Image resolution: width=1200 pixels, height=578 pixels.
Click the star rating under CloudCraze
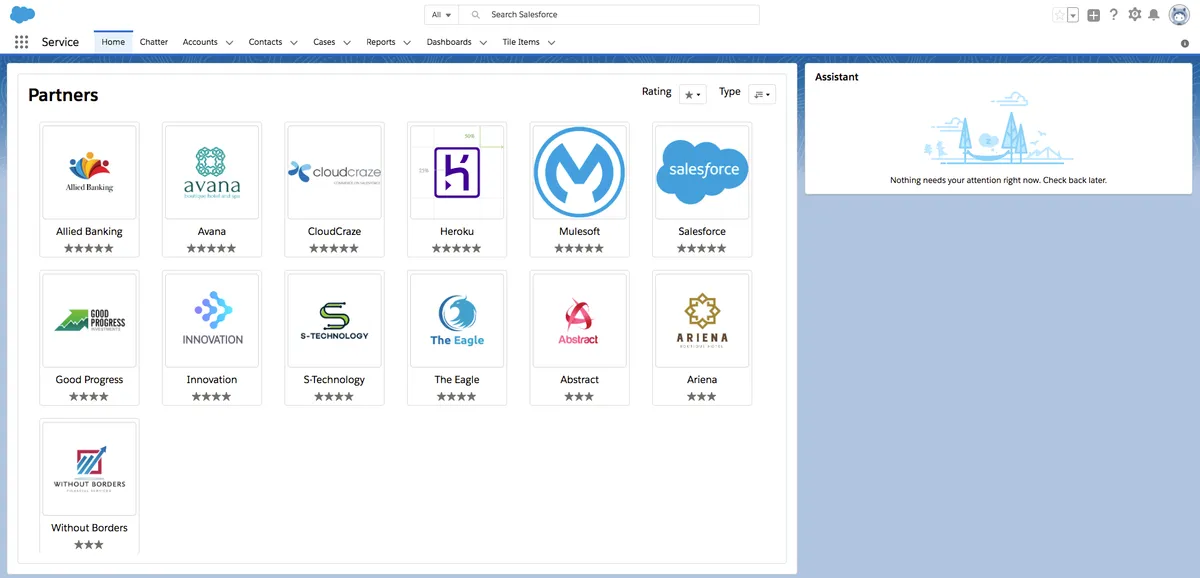(x=334, y=248)
